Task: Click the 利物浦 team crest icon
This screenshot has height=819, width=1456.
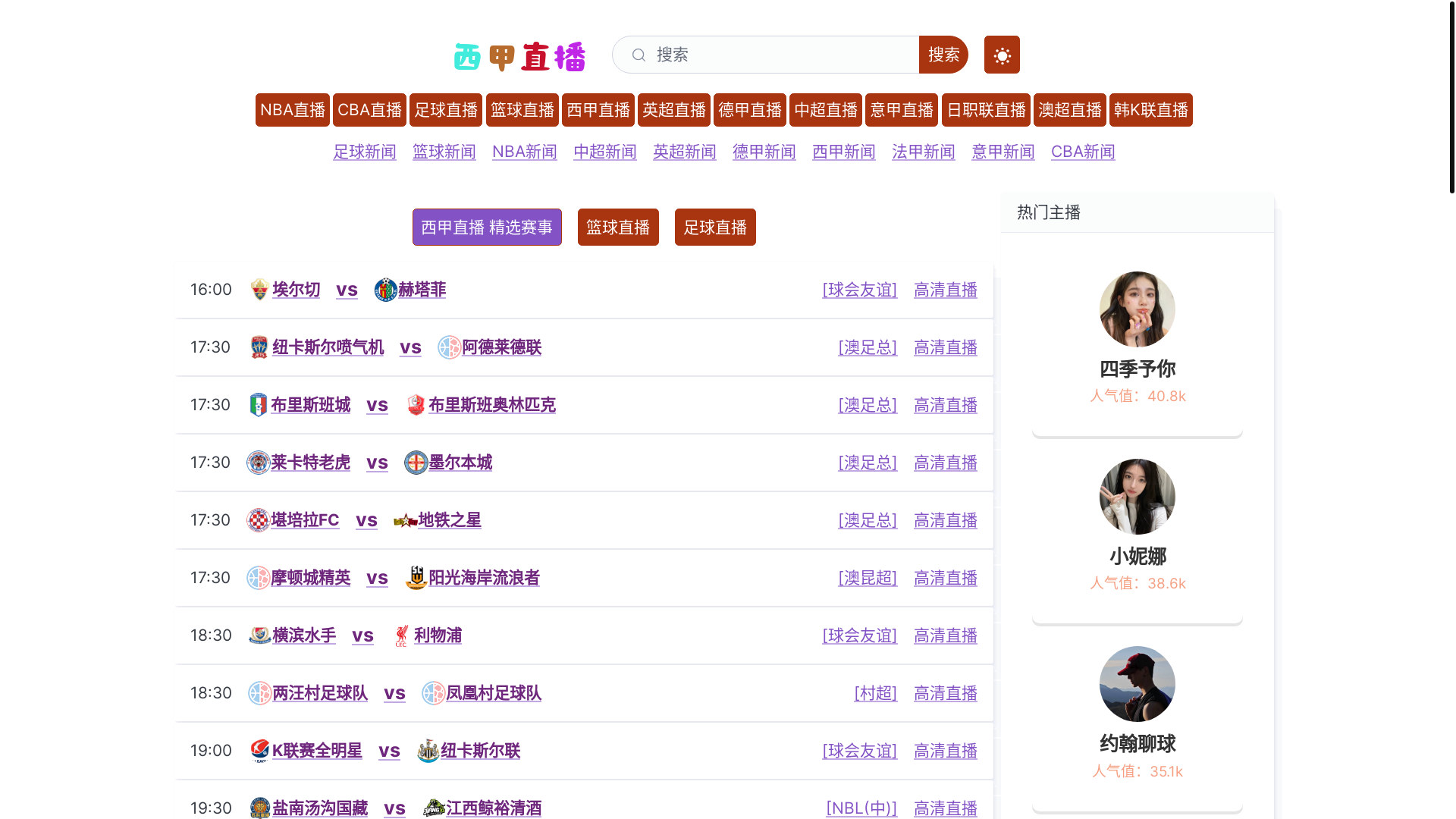Action: pyautogui.click(x=401, y=635)
